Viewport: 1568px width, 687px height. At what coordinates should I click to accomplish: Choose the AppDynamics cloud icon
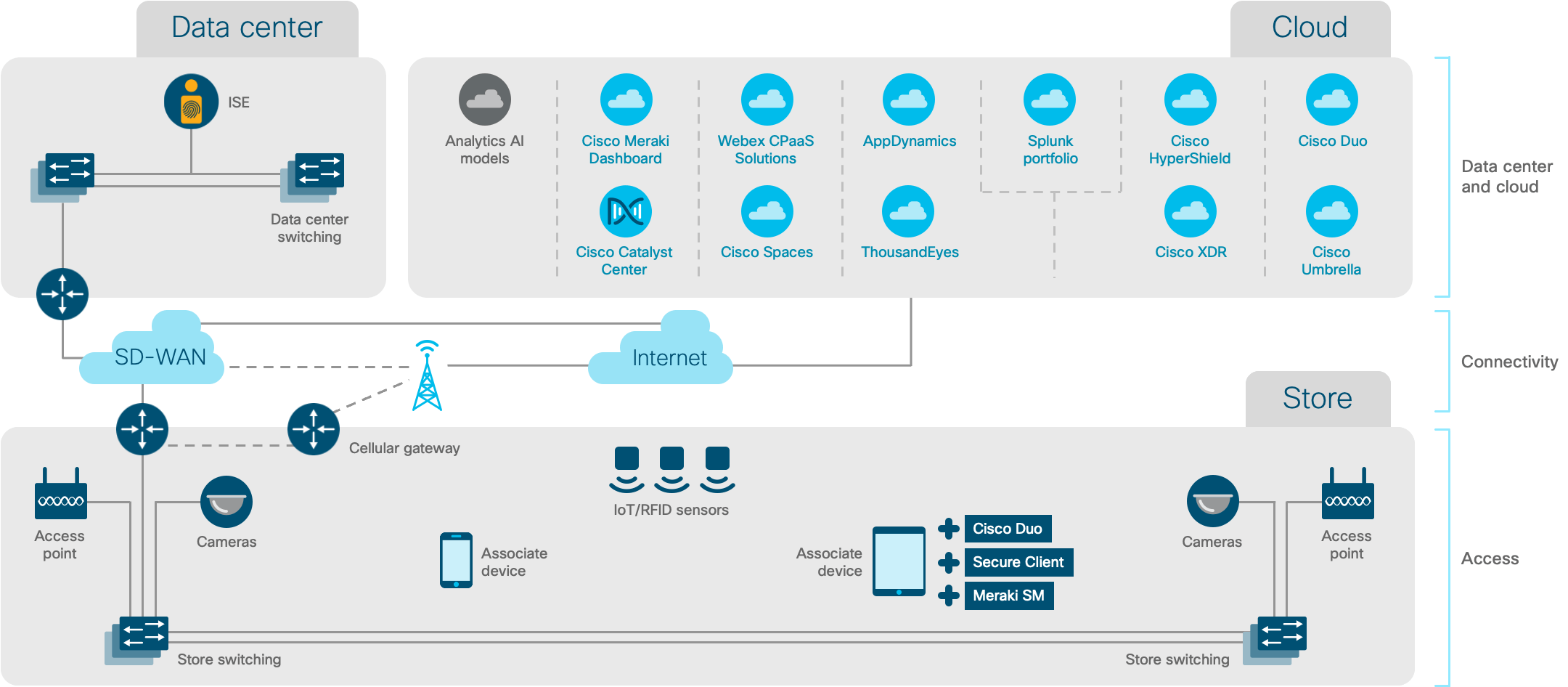point(908,99)
